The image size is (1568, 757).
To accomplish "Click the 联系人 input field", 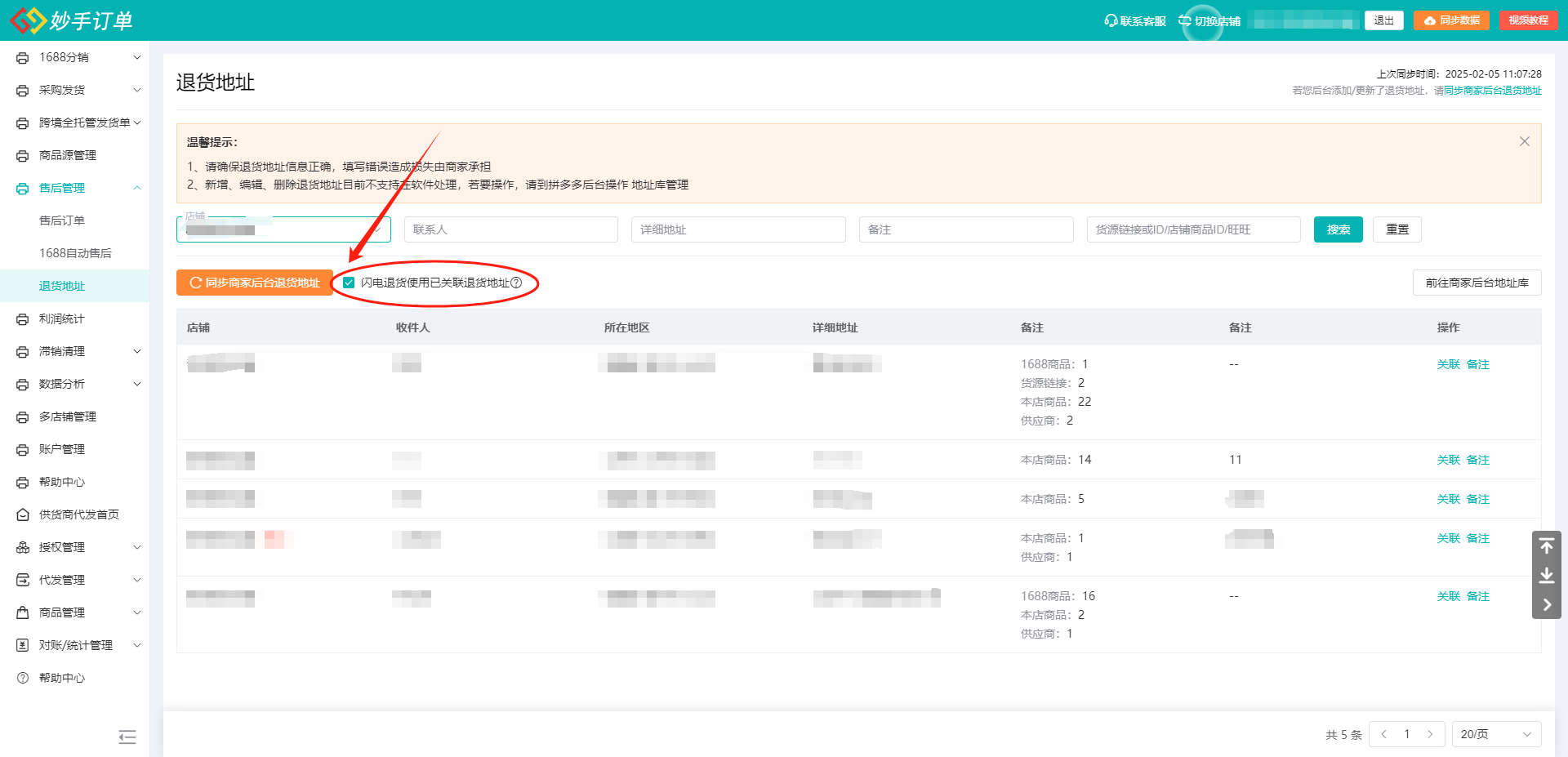I will 511,229.
